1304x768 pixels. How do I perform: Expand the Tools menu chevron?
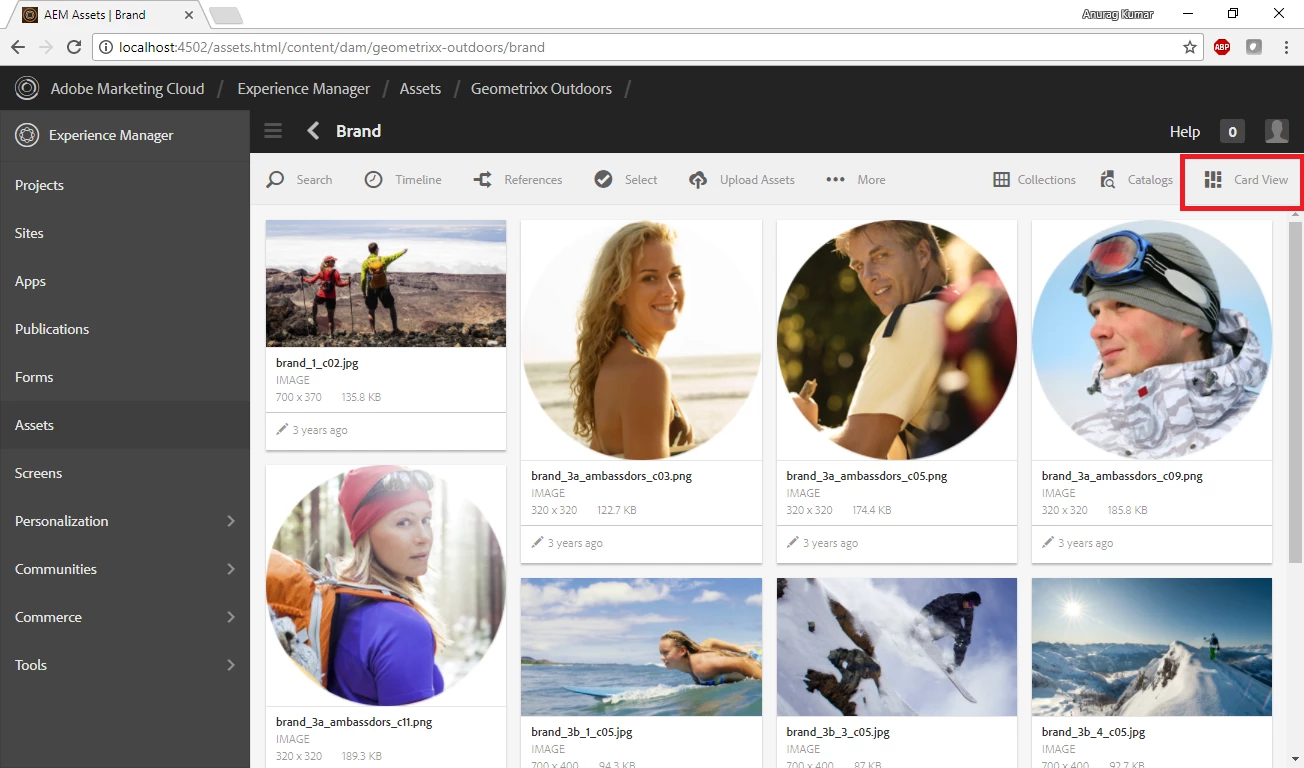click(x=231, y=665)
